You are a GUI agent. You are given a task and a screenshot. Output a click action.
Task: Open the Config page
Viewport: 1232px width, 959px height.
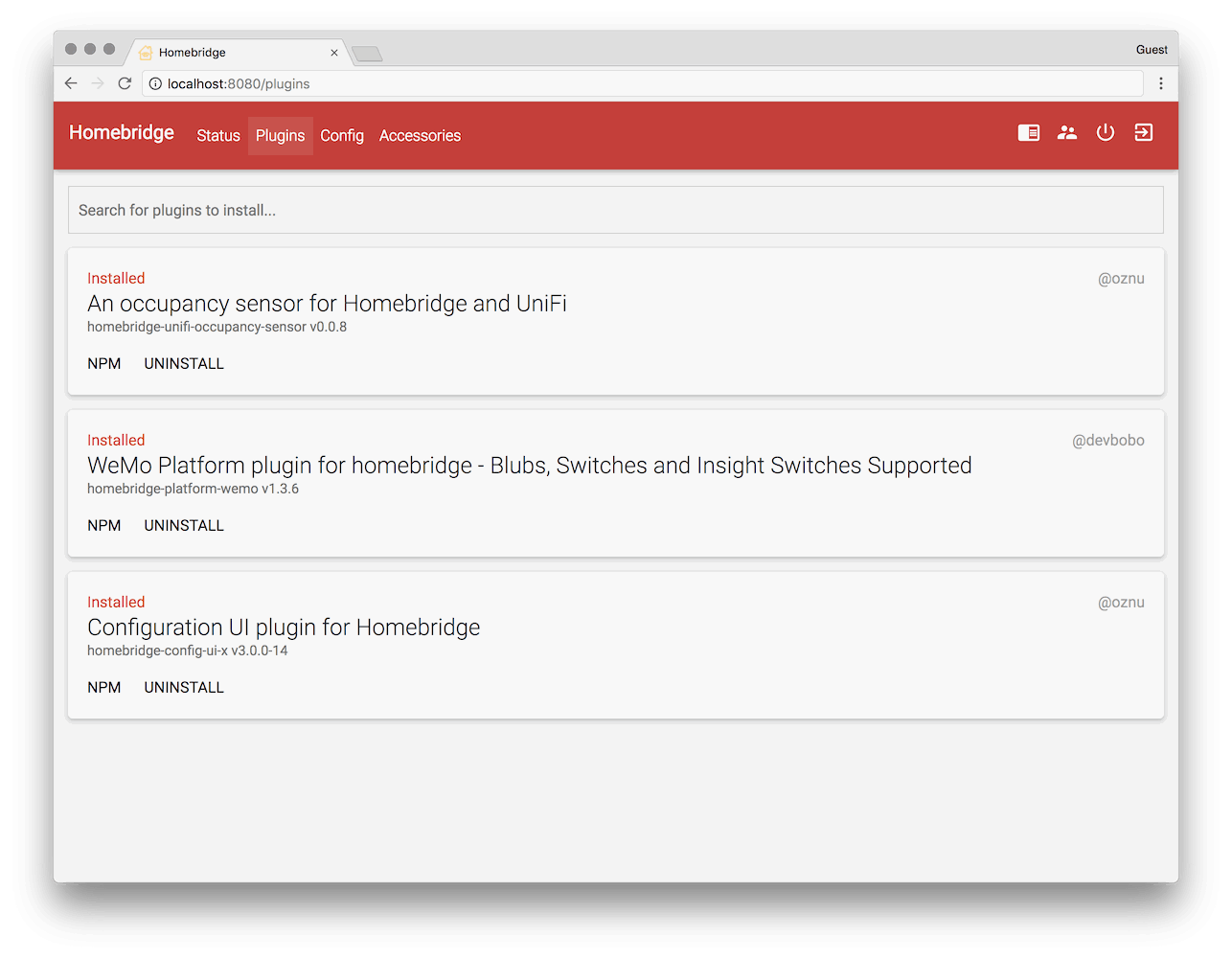click(342, 136)
